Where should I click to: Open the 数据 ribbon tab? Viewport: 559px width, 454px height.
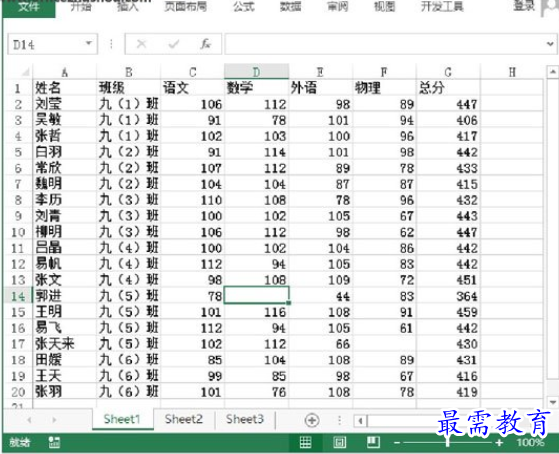pyautogui.click(x=291, y=6)
